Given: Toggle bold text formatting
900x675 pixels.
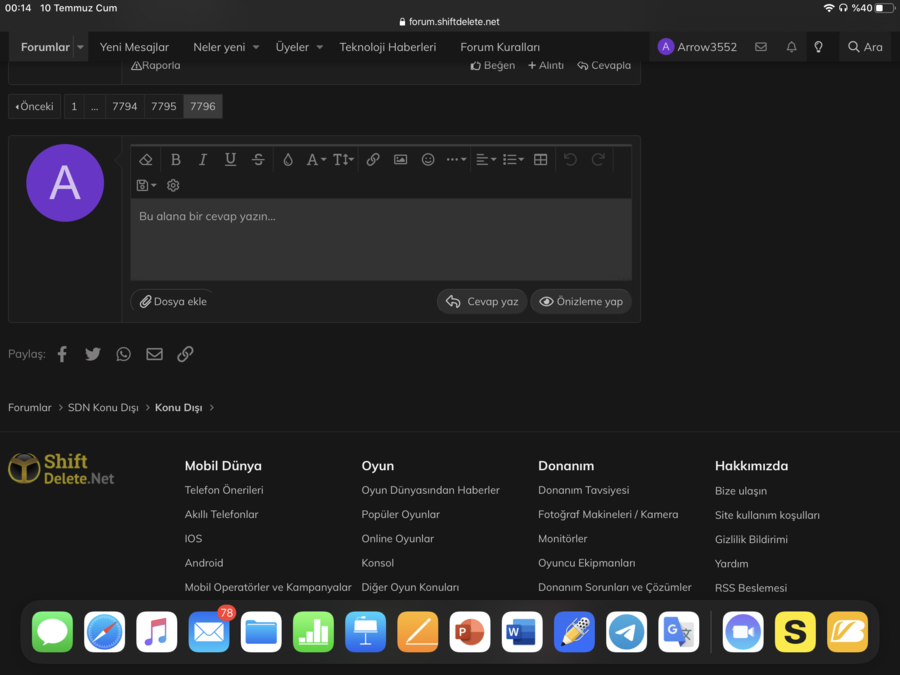Looking at the screenshot, I should tap(176, 160).
